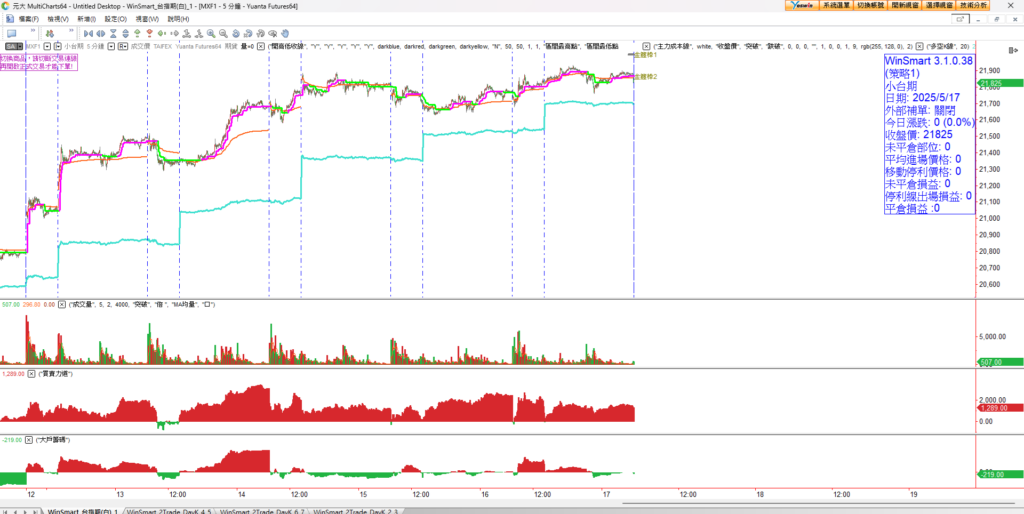Image resolution: width=1024 pixels, height=514 pixels.
Task: Toggle the box before 開盤低收線 indicator
Action: pos(261,46)
